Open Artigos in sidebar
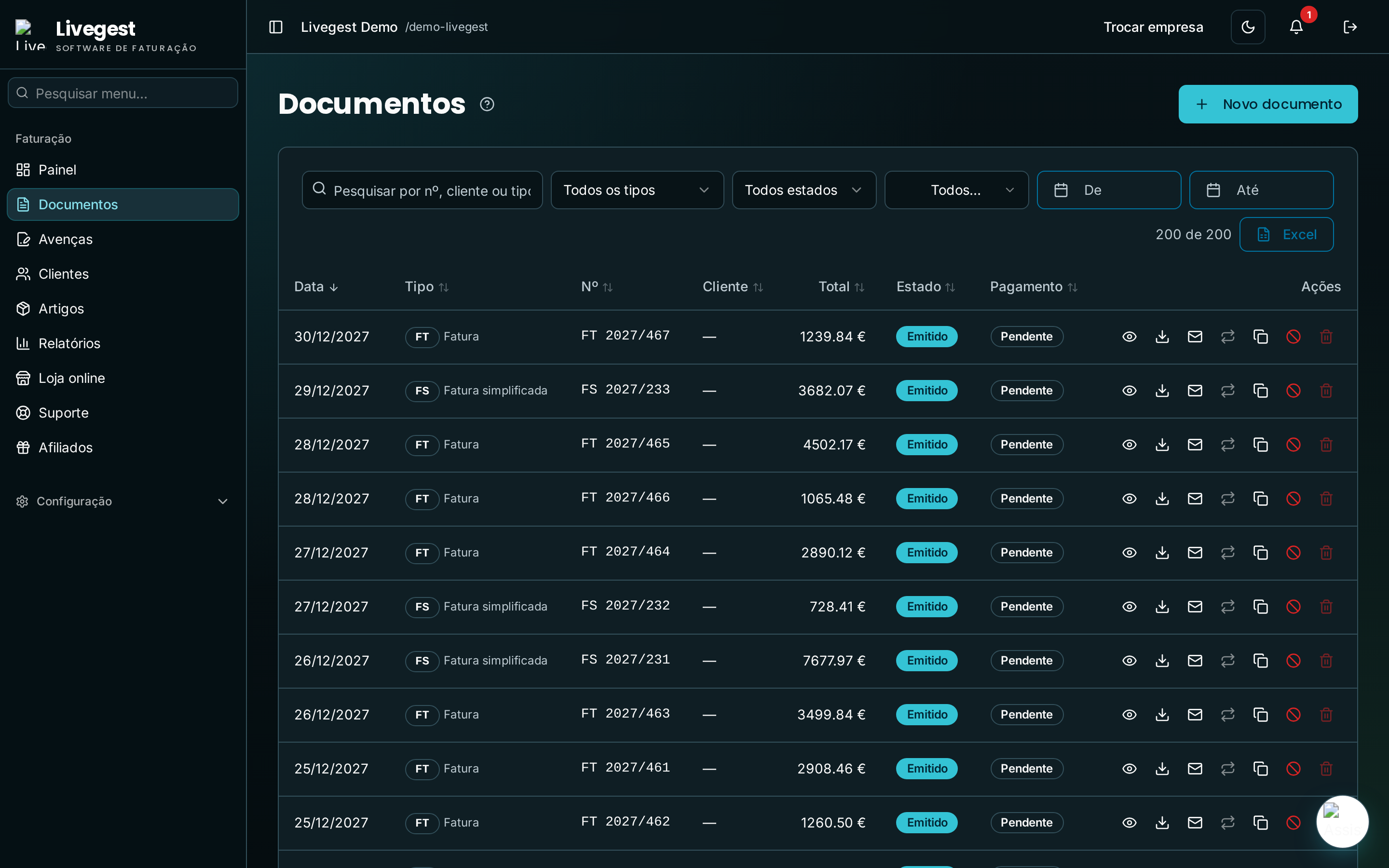The height and width of the screenshot is (868, 1389). (122, 309)
